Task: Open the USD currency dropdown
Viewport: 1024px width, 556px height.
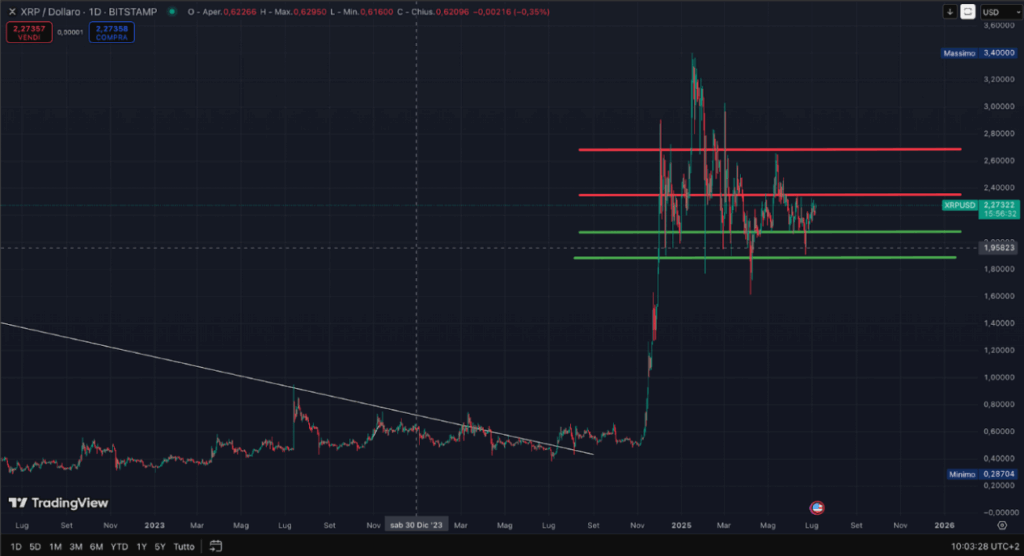Action: tap(995, 12)
